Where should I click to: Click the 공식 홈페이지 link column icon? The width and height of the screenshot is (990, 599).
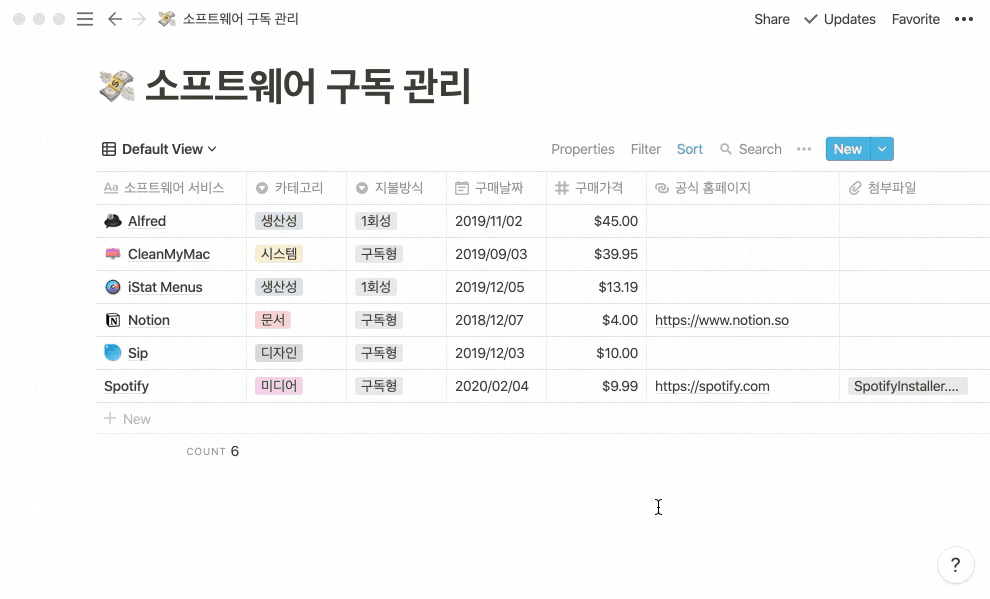(x=662, y=187)
